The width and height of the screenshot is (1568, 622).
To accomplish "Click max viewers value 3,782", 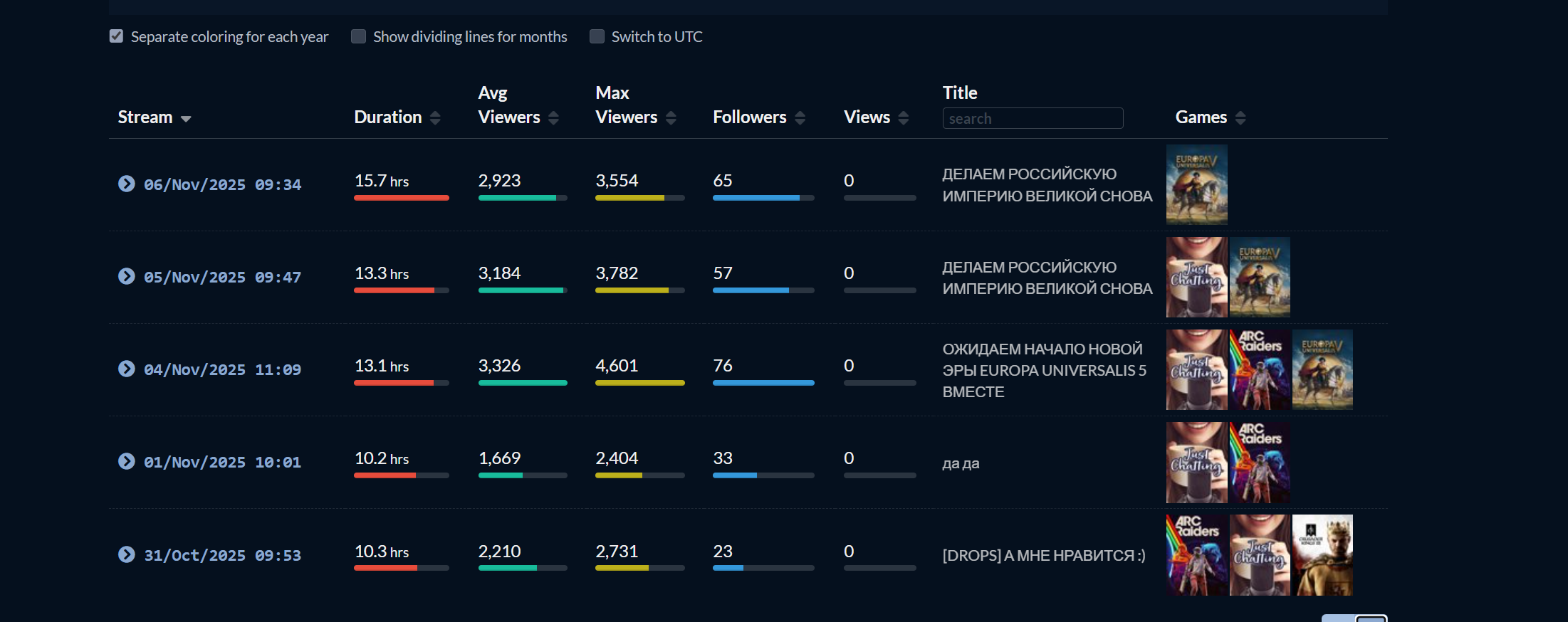I will 617,273.
